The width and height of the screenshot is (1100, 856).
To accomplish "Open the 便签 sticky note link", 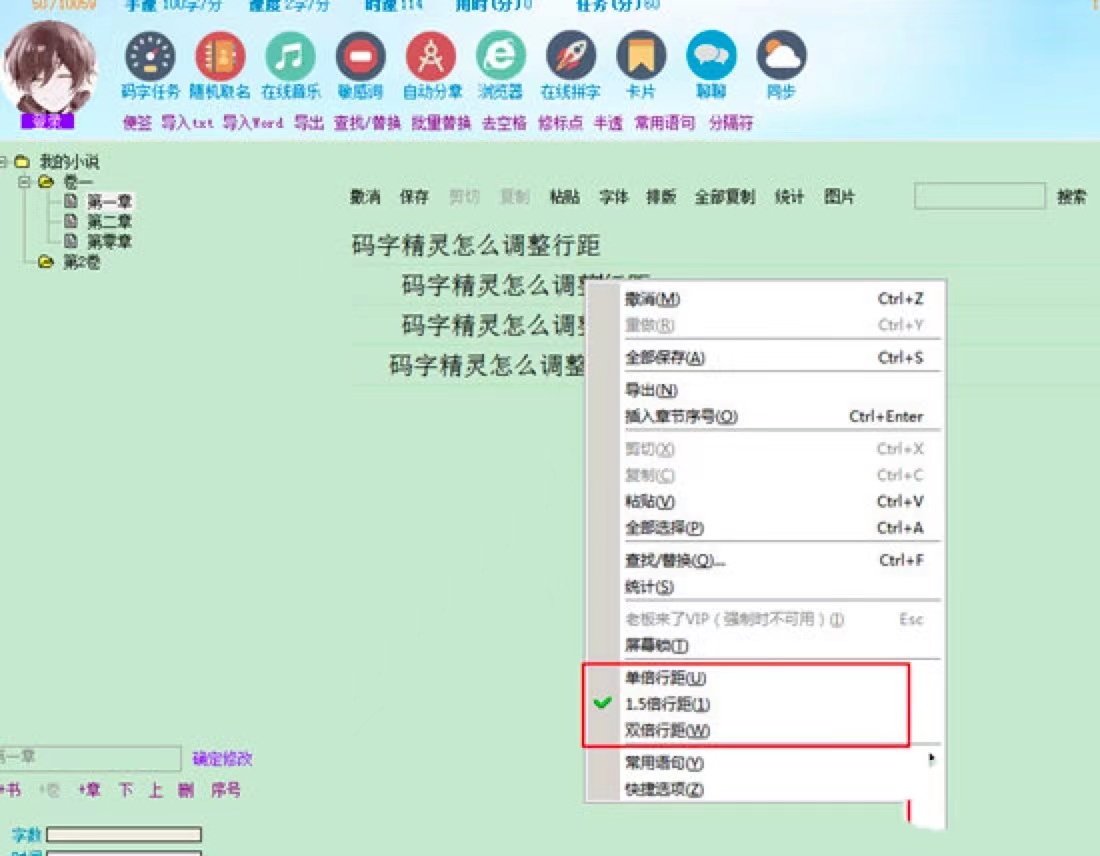I will (x=137, y=123).
